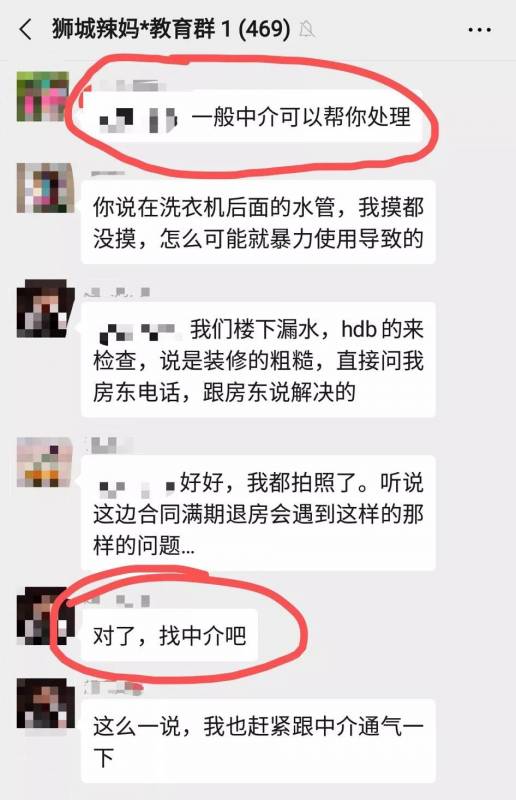Open the avatar beside the hdb message
The image size is (516, 800).
coord(45,308)
